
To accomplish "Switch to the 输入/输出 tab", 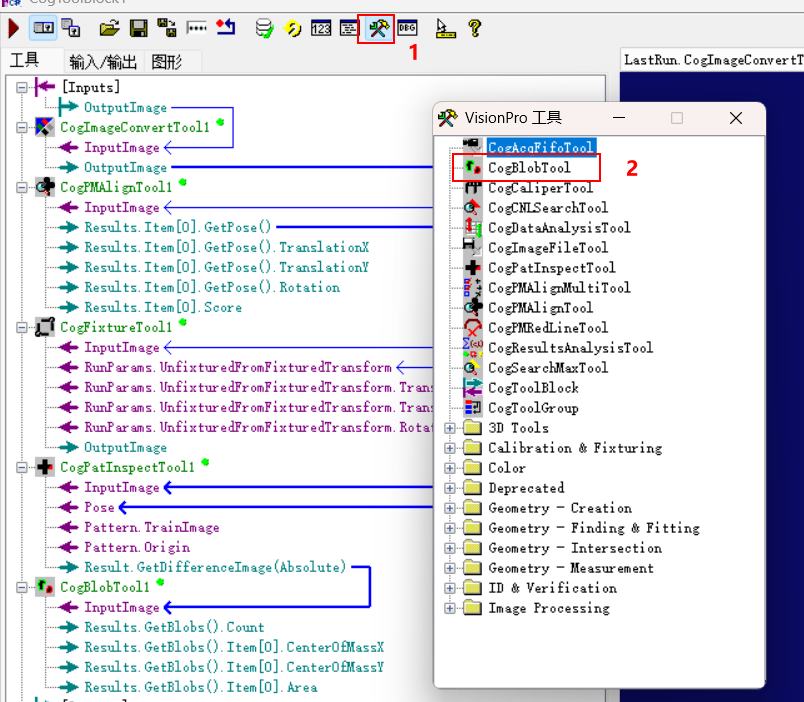I will point(103,62).
